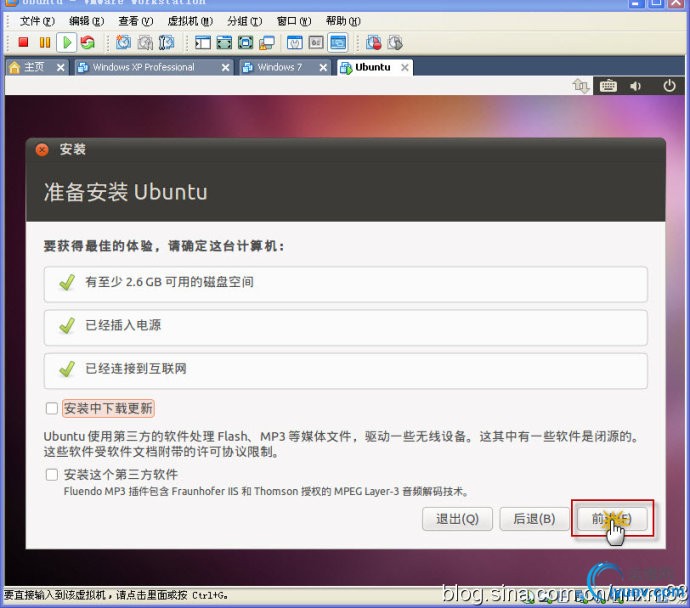Select the highlighted console view icon
Image resolution: width=690 pixels, height=608 pixels.
coord(338,42)
